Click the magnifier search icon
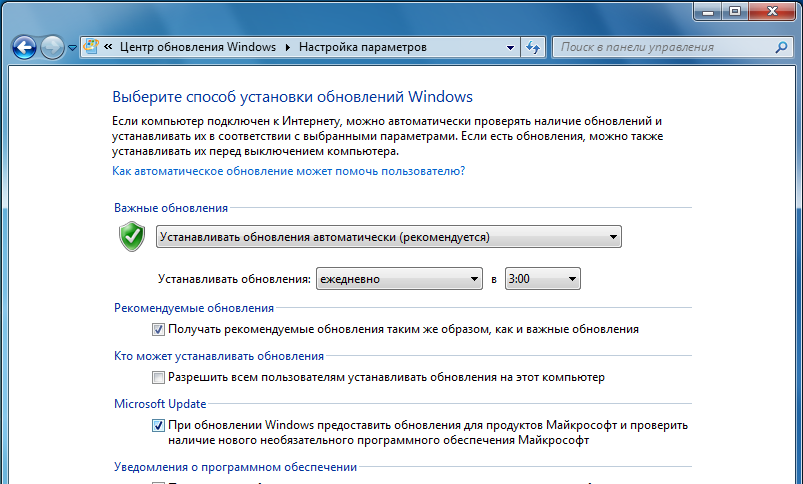This screenshot has width=803, height=484. 781,47
